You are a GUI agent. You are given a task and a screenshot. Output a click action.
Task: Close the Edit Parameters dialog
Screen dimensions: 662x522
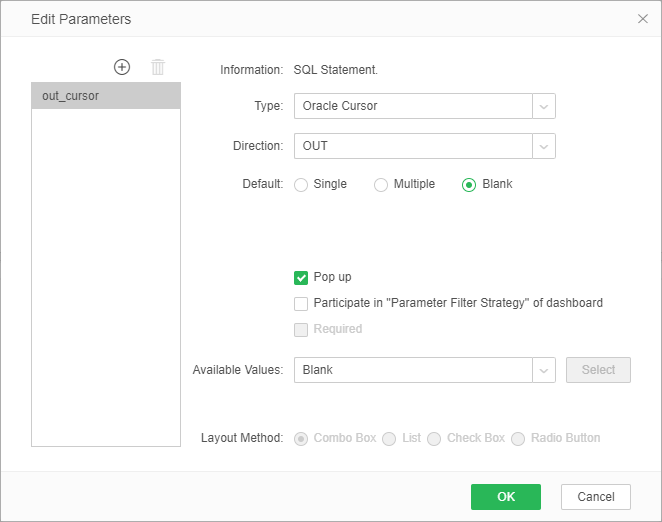[642, 19]
